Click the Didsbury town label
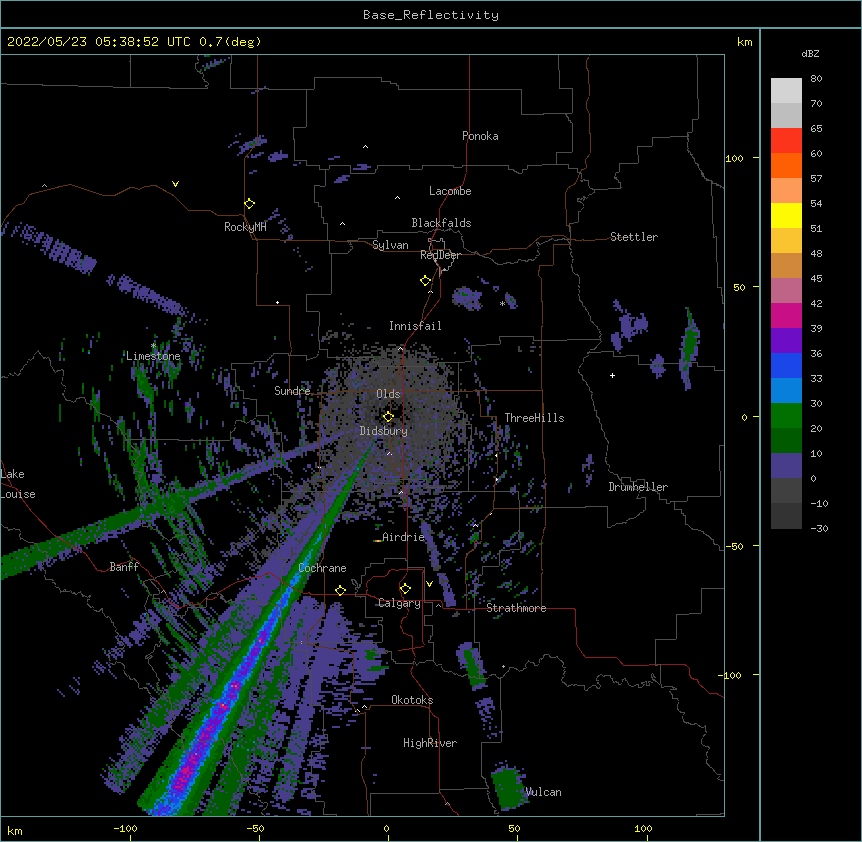862x842 pixels. [383, 431]
